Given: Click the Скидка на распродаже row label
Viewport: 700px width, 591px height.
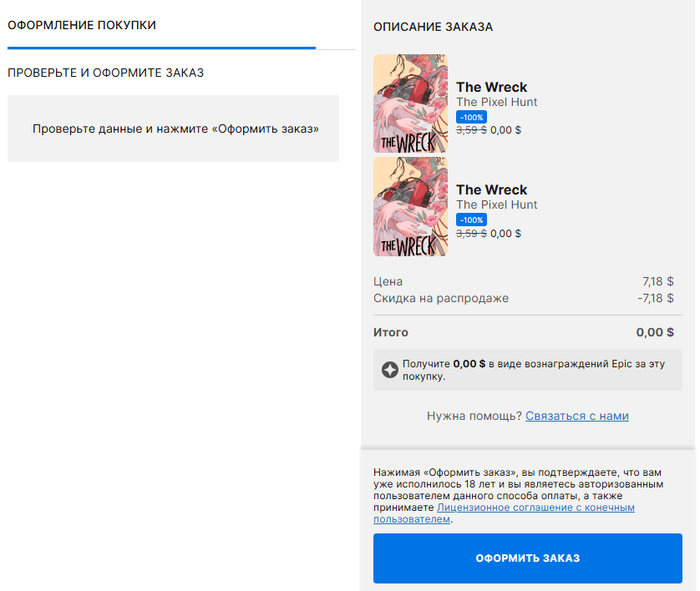Looking at the screenshot, I should tap(441, 298).
